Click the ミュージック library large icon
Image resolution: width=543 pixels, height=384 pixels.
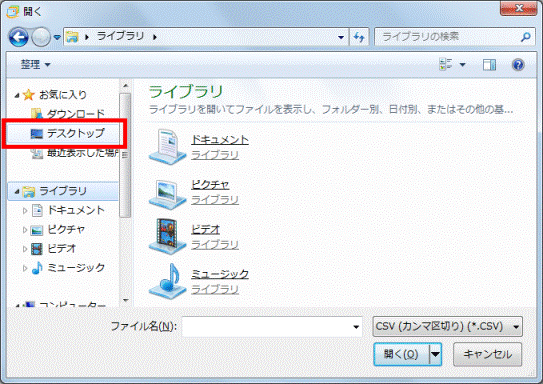[x=167, y=281]
